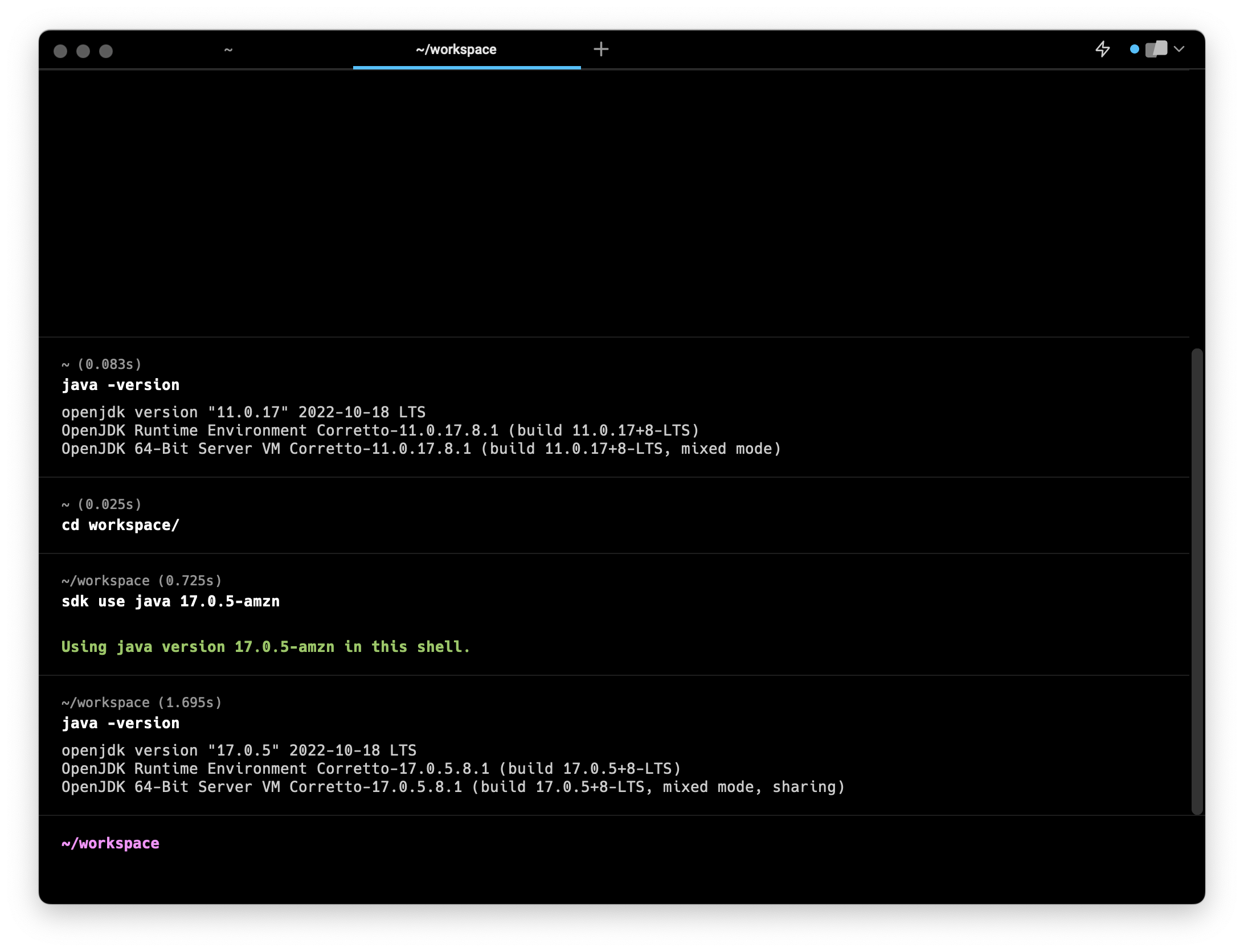Maximize the window using the third gray circle
Image resolution: width=1244 pixels, height=952 pixels.
[x=106, y=51]
